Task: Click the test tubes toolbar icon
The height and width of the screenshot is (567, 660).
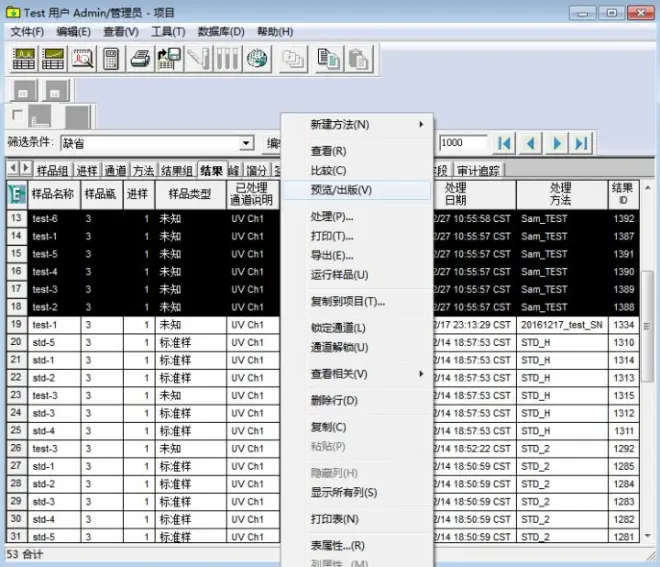Action: pos(227,59)
